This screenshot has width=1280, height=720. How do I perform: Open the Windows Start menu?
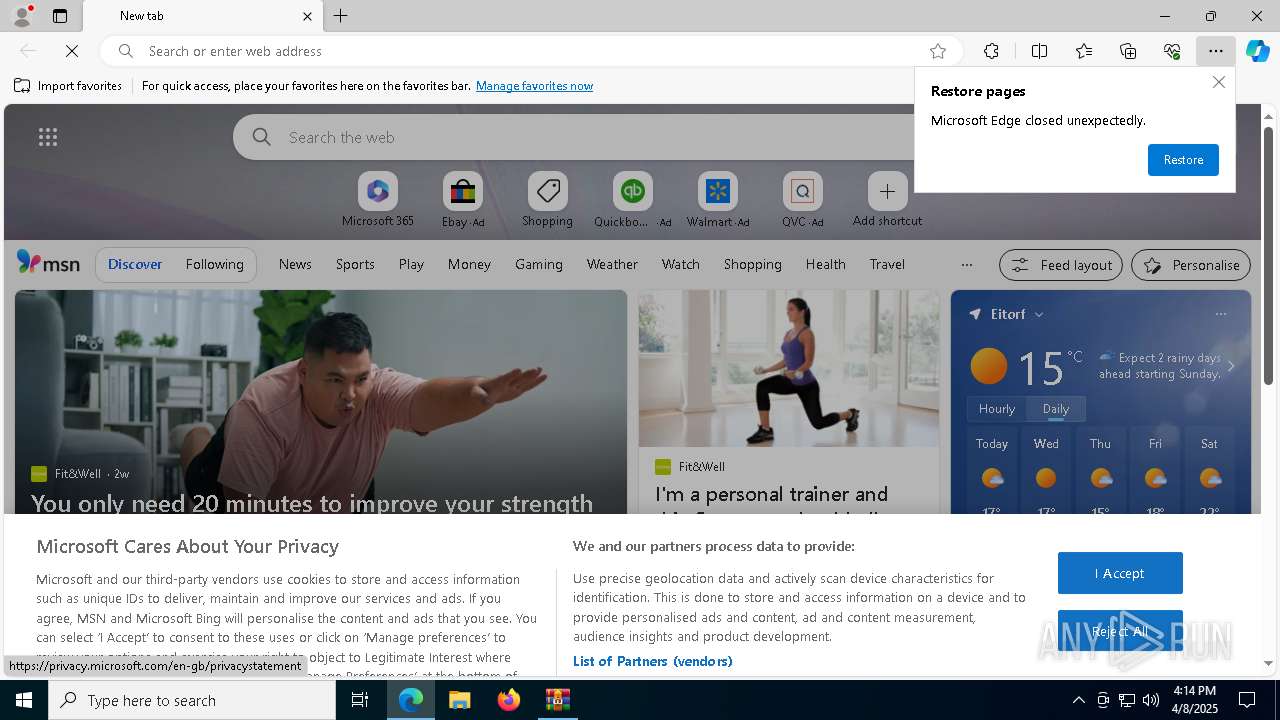click(24, 700)
